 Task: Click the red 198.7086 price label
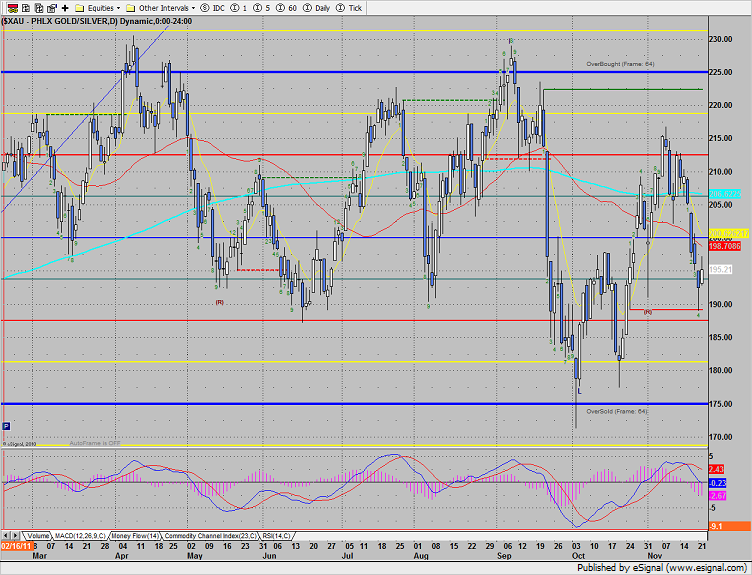click(725, 246)
